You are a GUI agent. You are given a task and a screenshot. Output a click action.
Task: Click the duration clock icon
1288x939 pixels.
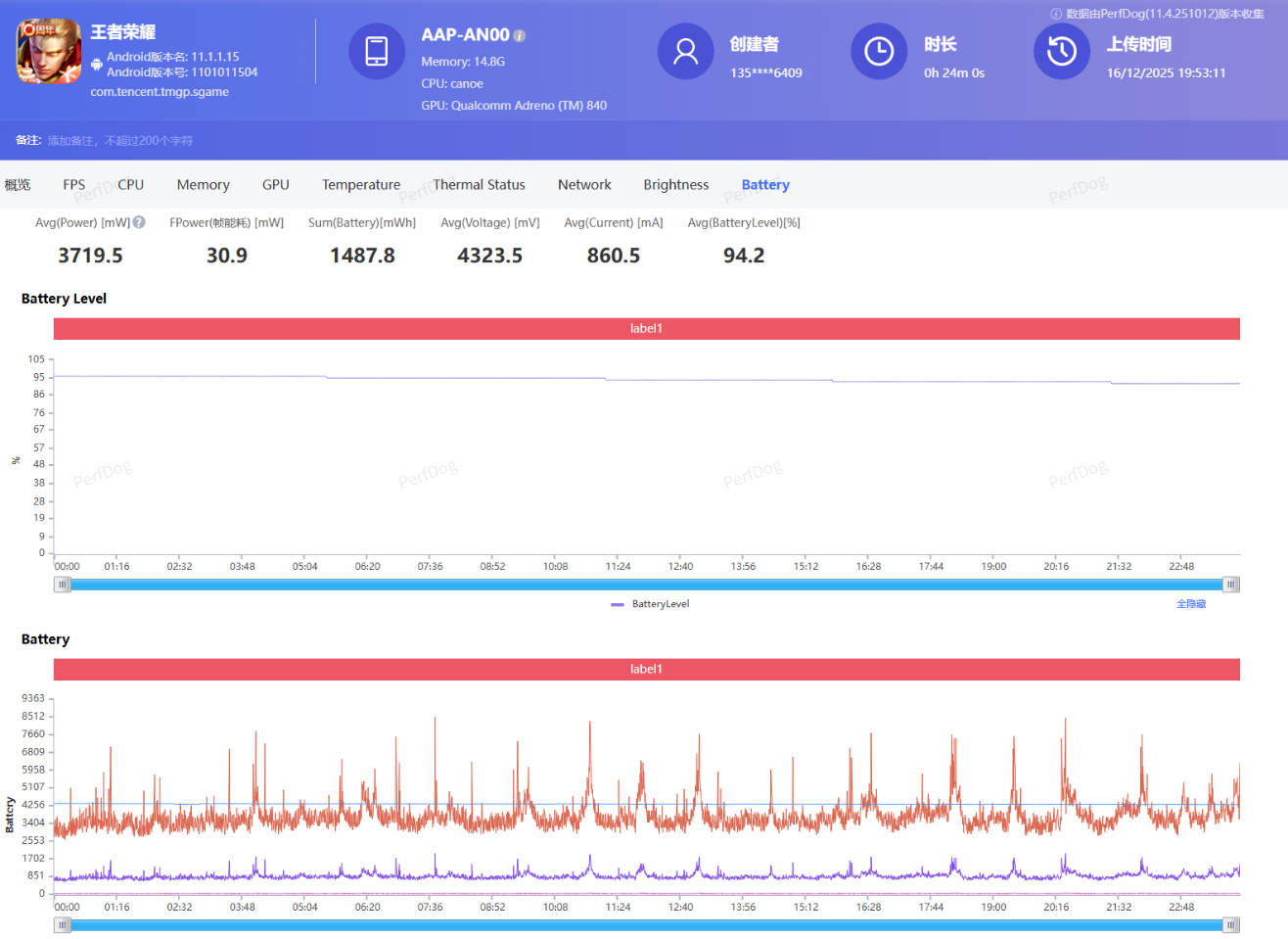[x=878, y=51]
